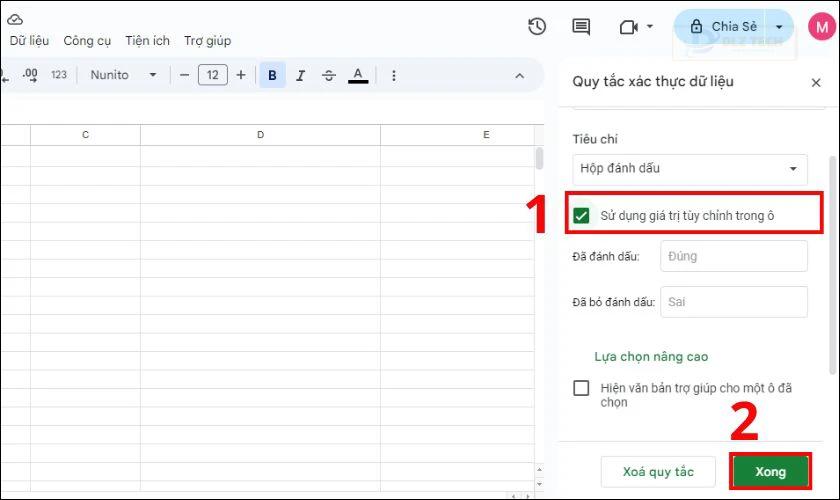Open the Nunito font dropdown
The height and width of the screenshot is (500, 840).
pyautogui.click(x=123, y=75)
